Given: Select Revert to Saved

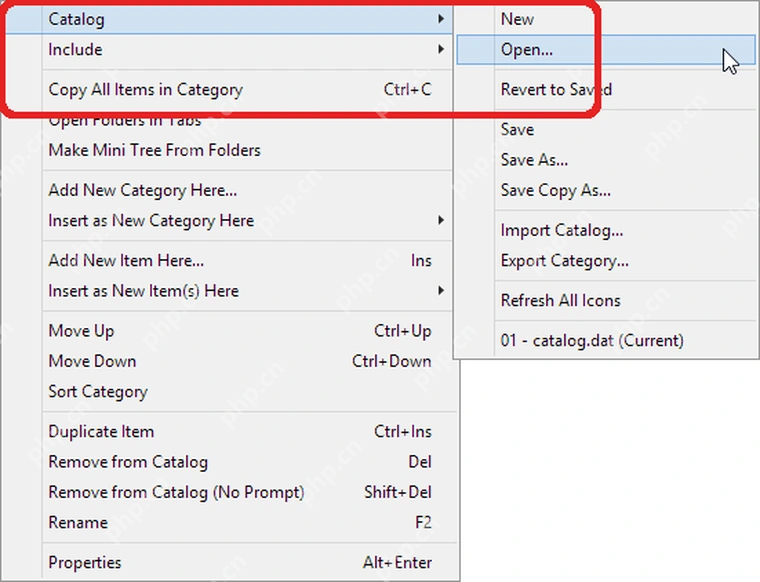Looking at the screenshot, I should coord(606,90).
